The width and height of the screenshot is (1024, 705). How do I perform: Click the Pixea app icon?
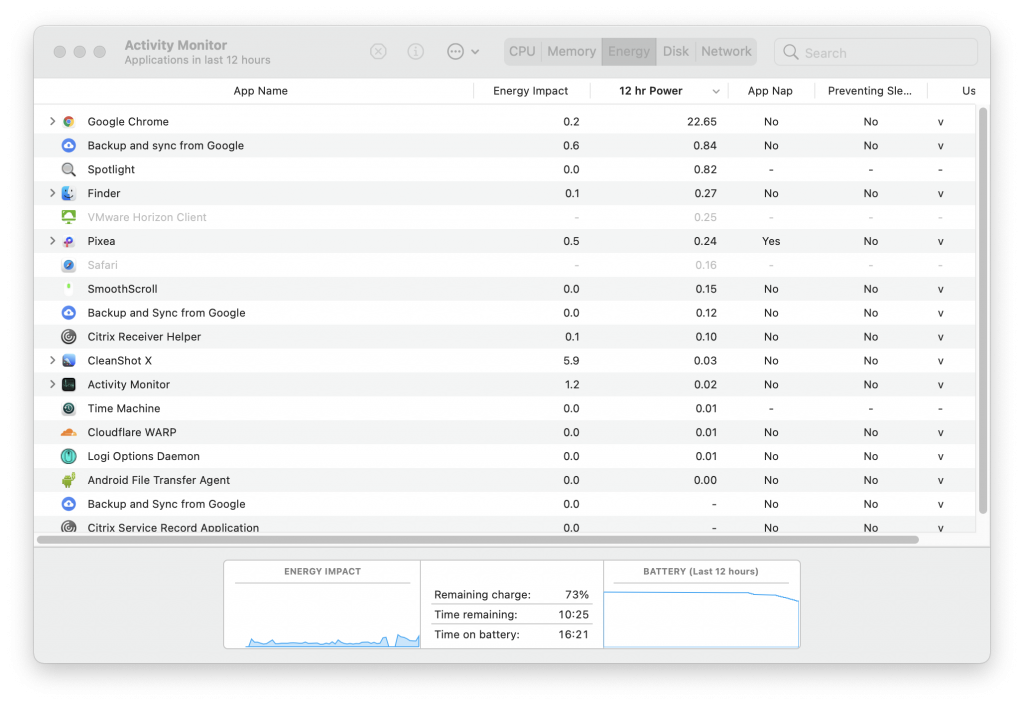tap(69, 242)
